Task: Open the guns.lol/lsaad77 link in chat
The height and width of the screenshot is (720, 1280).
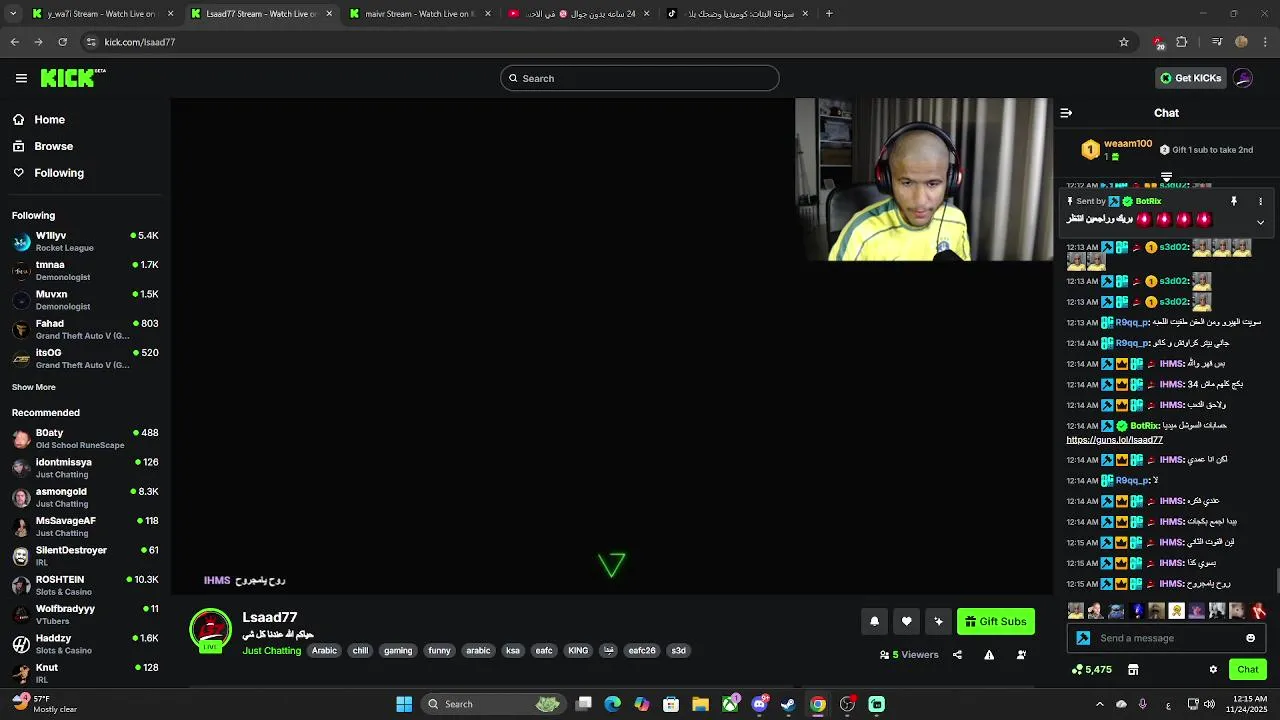Action: (1114, 440)
